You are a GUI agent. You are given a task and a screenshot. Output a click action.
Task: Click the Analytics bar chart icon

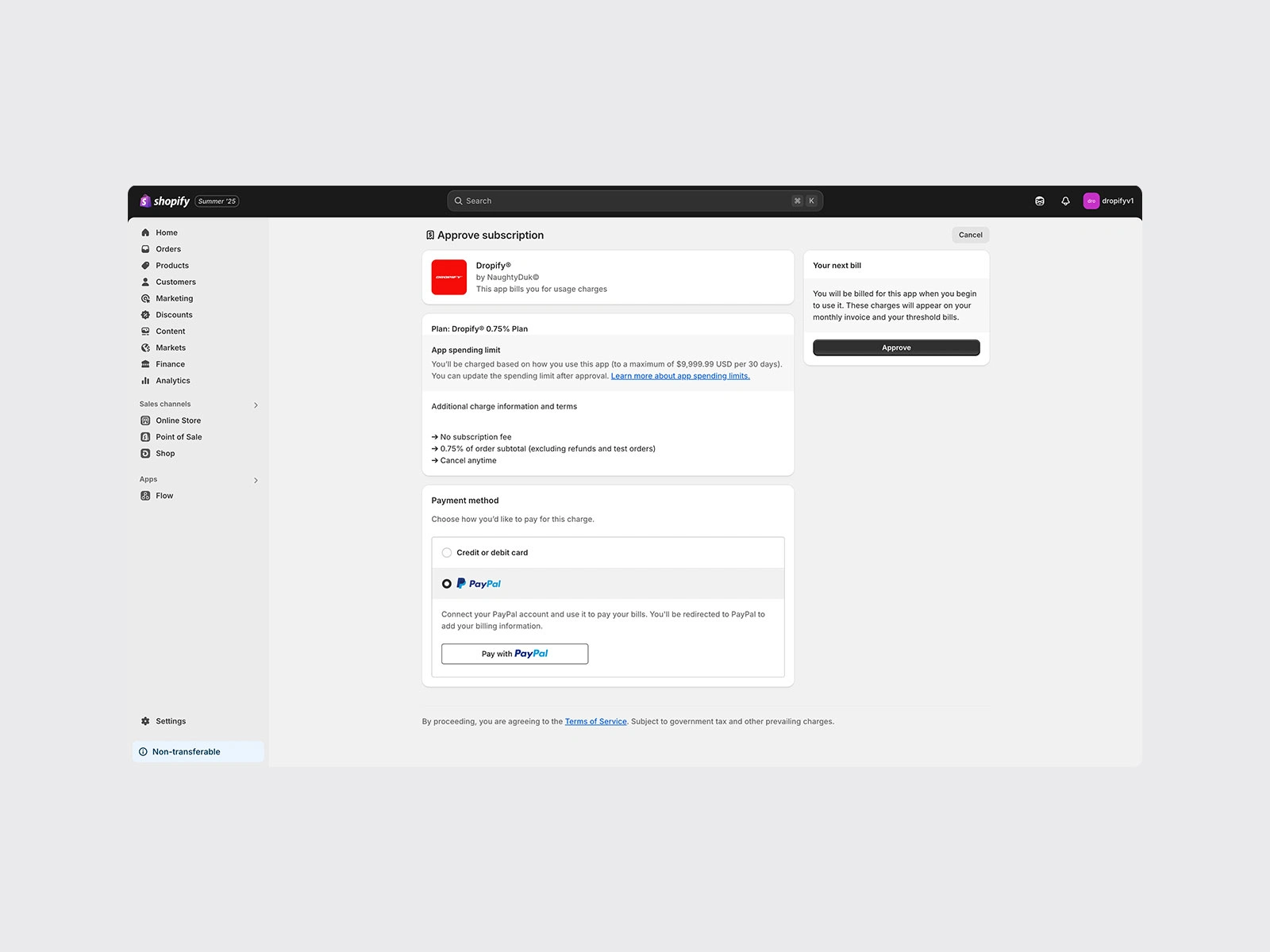click(145, 381)
